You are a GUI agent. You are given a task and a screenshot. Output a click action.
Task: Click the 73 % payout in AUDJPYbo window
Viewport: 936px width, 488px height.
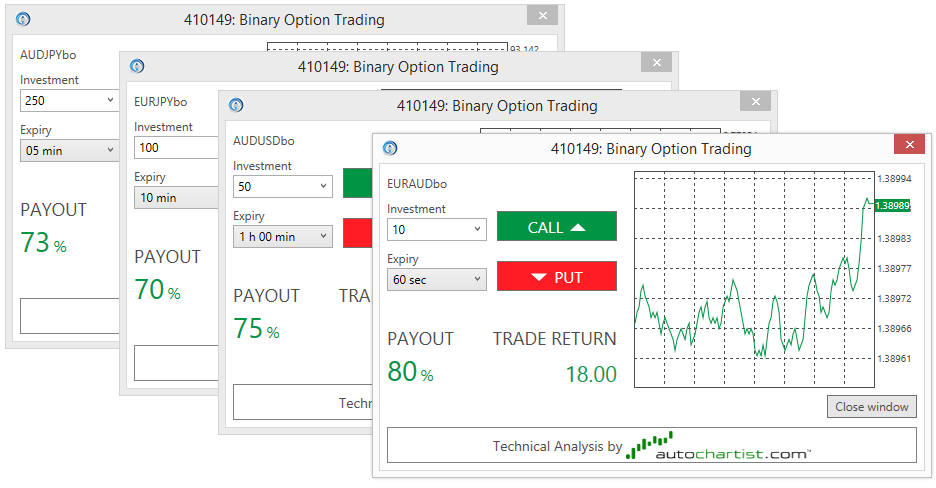43,243
